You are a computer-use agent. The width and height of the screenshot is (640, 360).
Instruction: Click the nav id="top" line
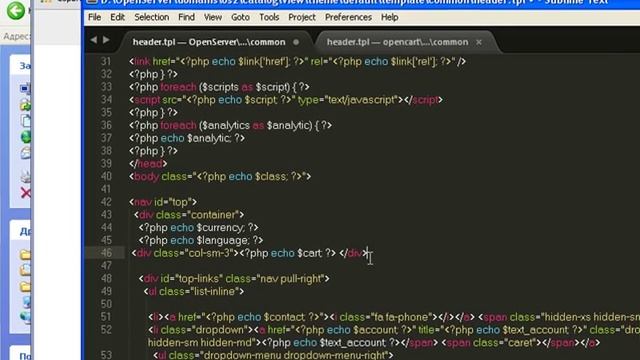163,202
